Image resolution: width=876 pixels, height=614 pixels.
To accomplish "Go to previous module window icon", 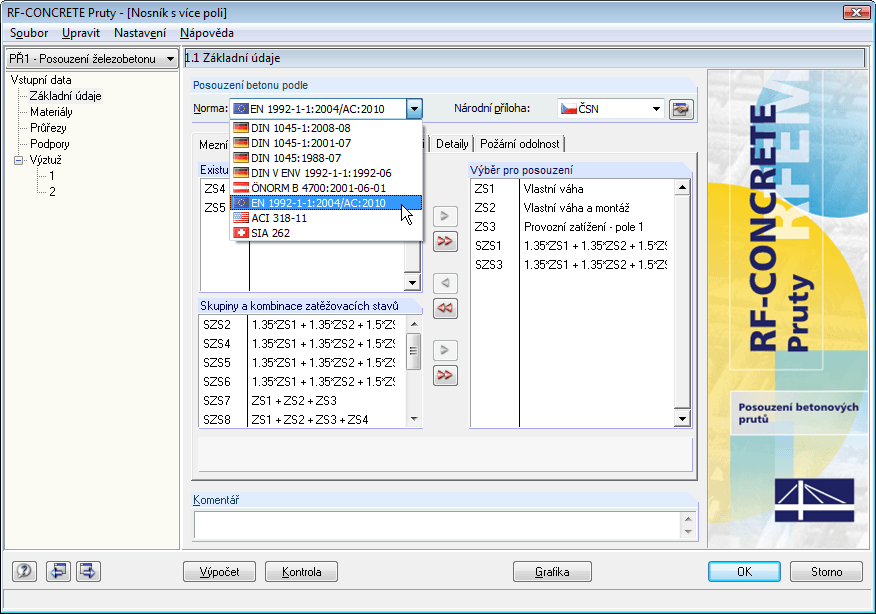I will 58,571.
